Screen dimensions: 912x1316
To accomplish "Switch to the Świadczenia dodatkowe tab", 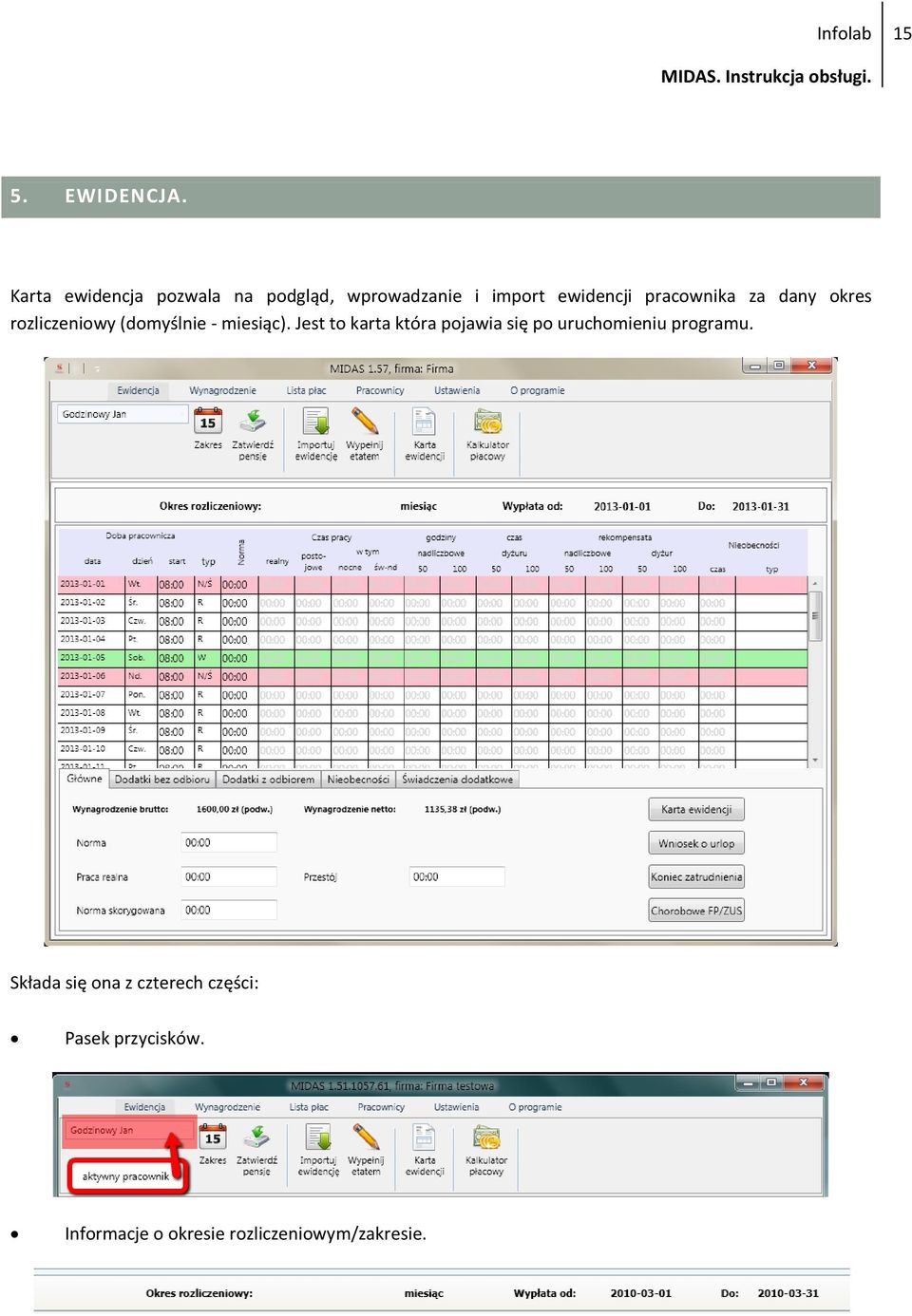I will (457, 780).
